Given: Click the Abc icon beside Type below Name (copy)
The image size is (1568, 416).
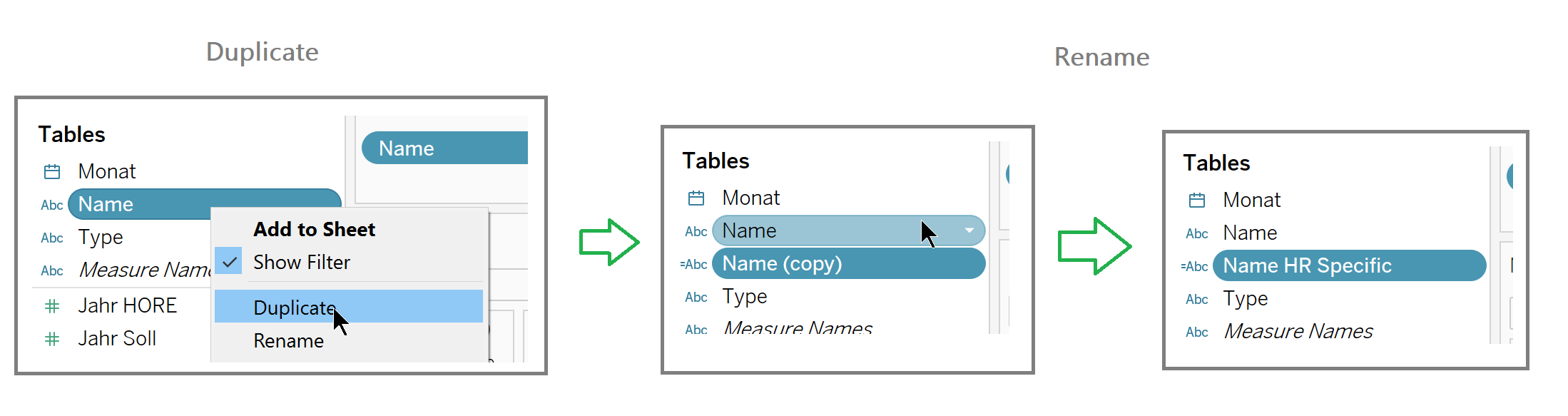Looking at the screenshot, I should click(x=696, y=298).
